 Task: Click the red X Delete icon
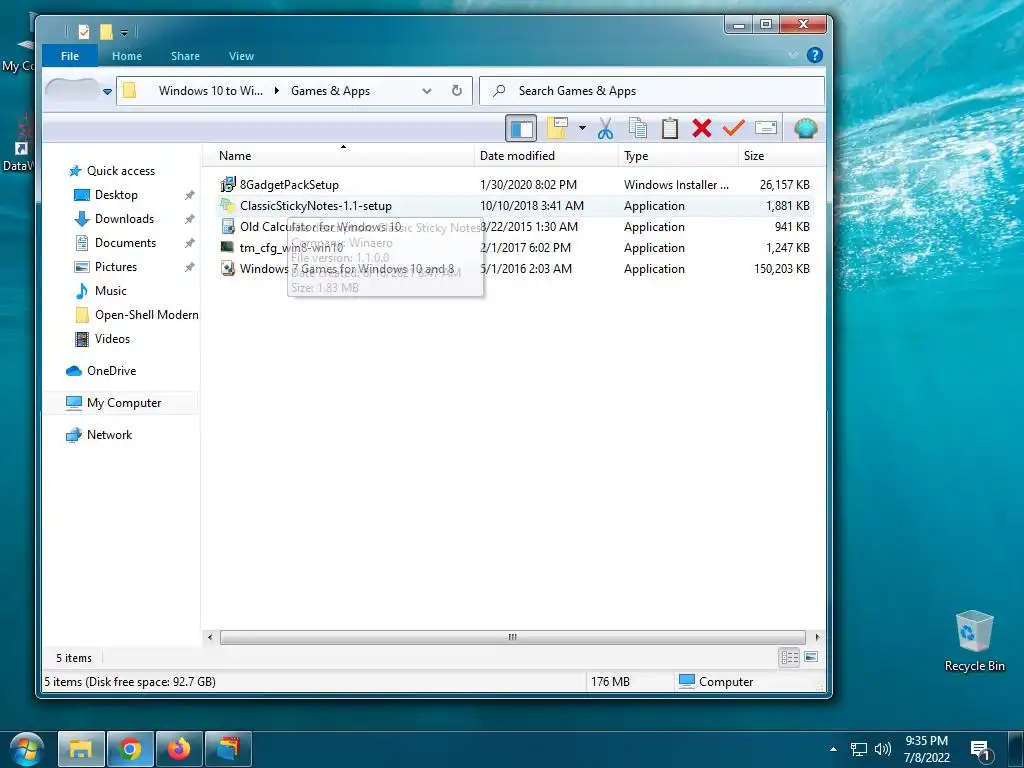702,128
